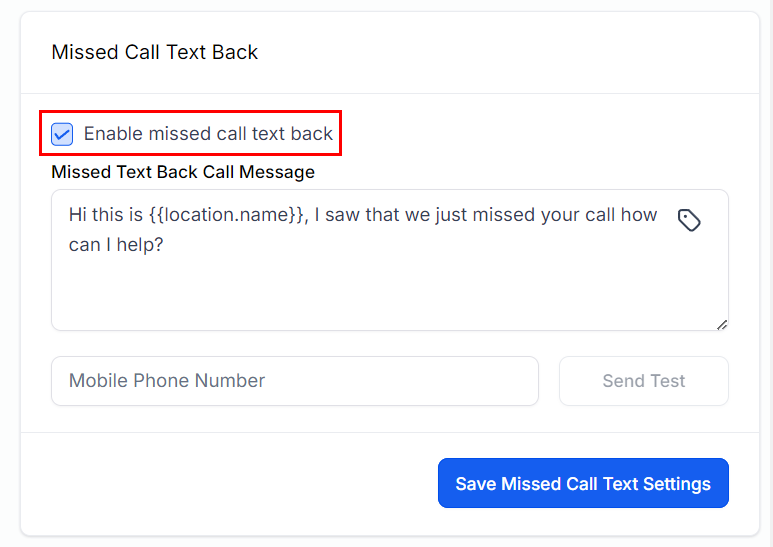
Task: Save Missed Call Text Settings
Action: [x=583, y=484]
